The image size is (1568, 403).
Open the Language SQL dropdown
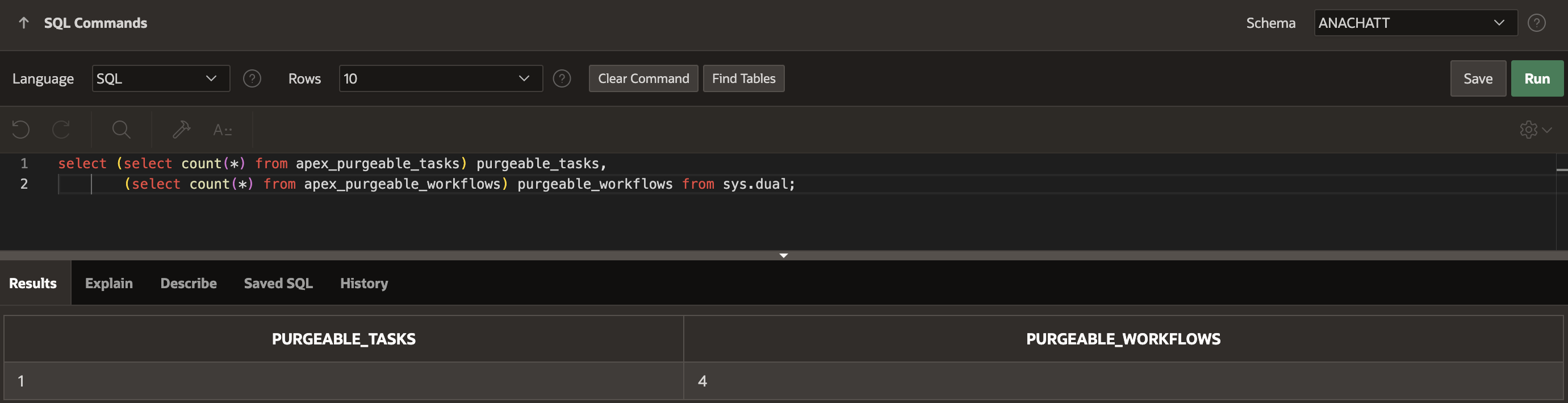click(x=161, y=78)
